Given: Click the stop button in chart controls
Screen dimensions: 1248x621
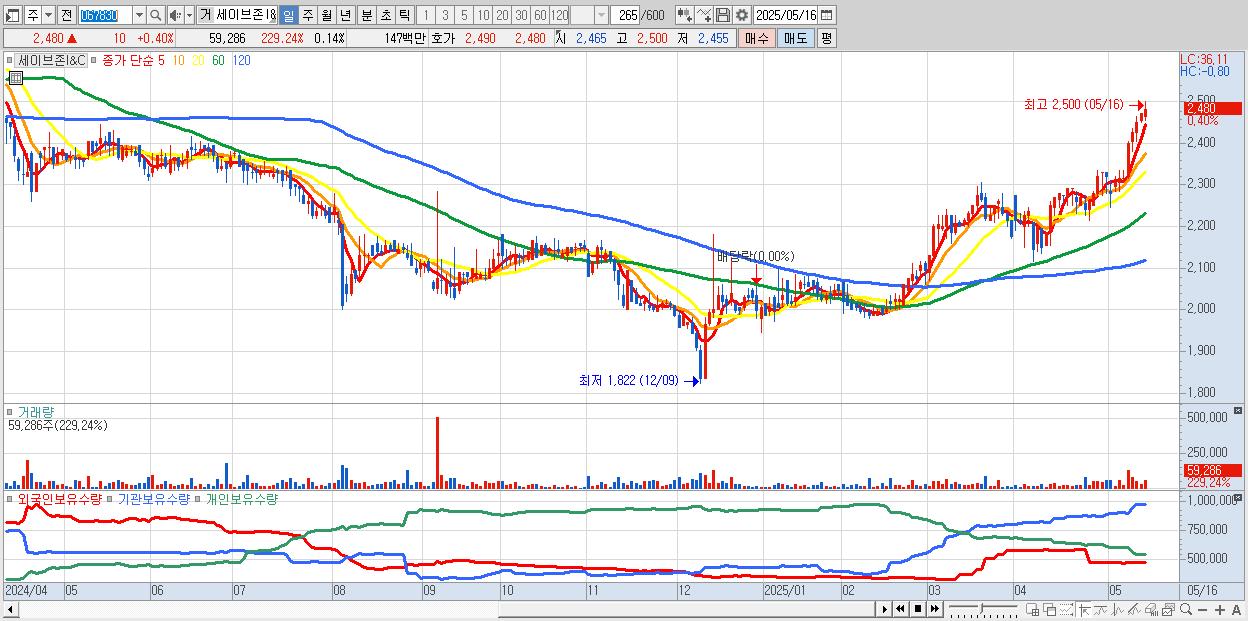Looking at the screenshot, I should 918,609.
